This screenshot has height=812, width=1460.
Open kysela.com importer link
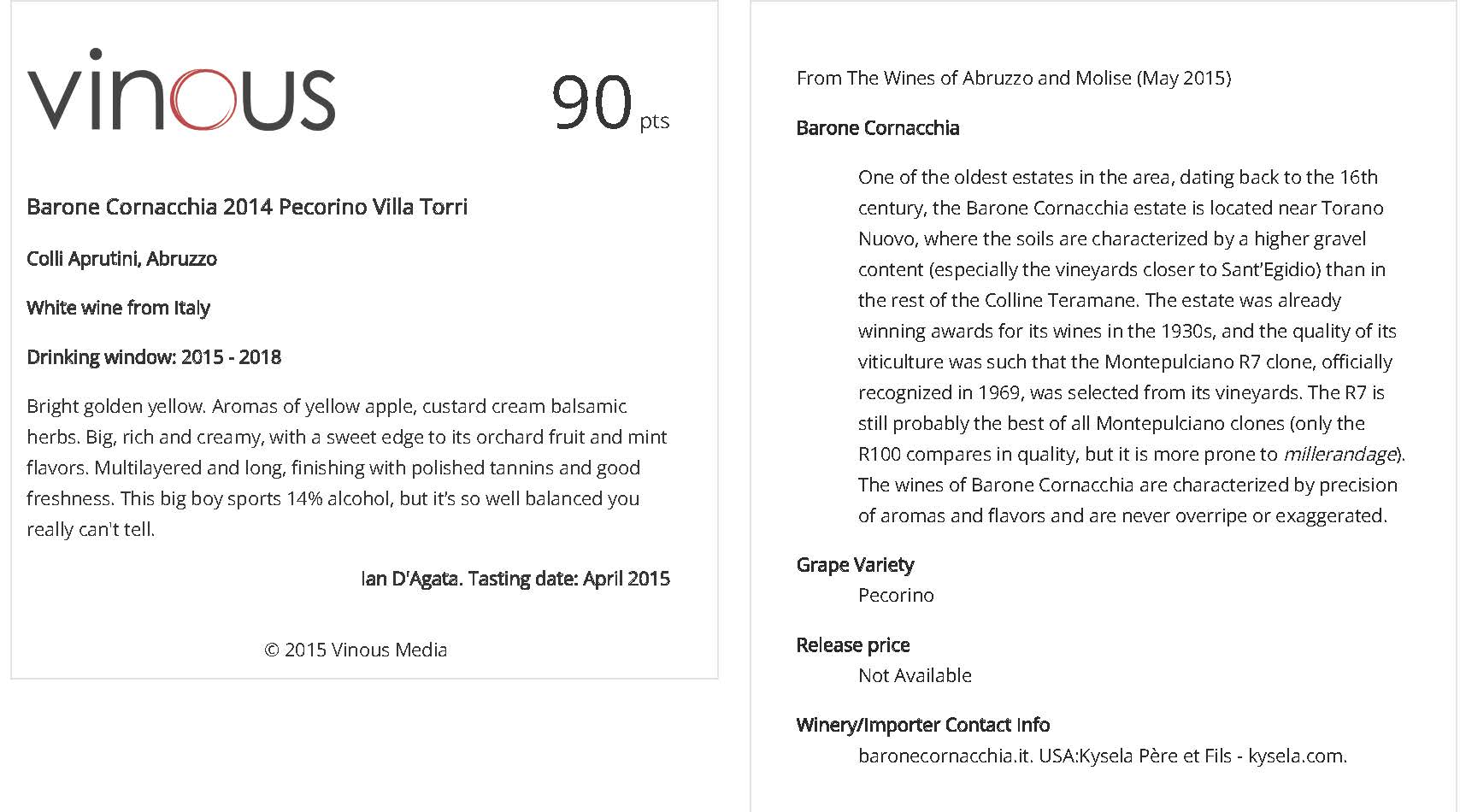click(x=1297, y=756)
